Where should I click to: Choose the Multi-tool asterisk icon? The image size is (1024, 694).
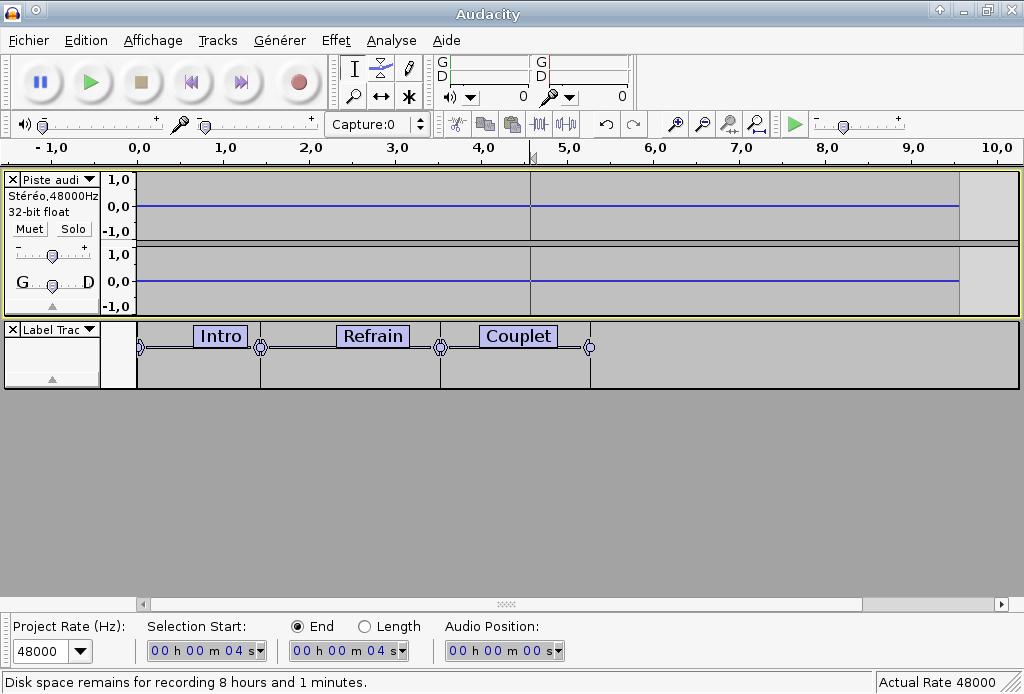pos(409,97)
